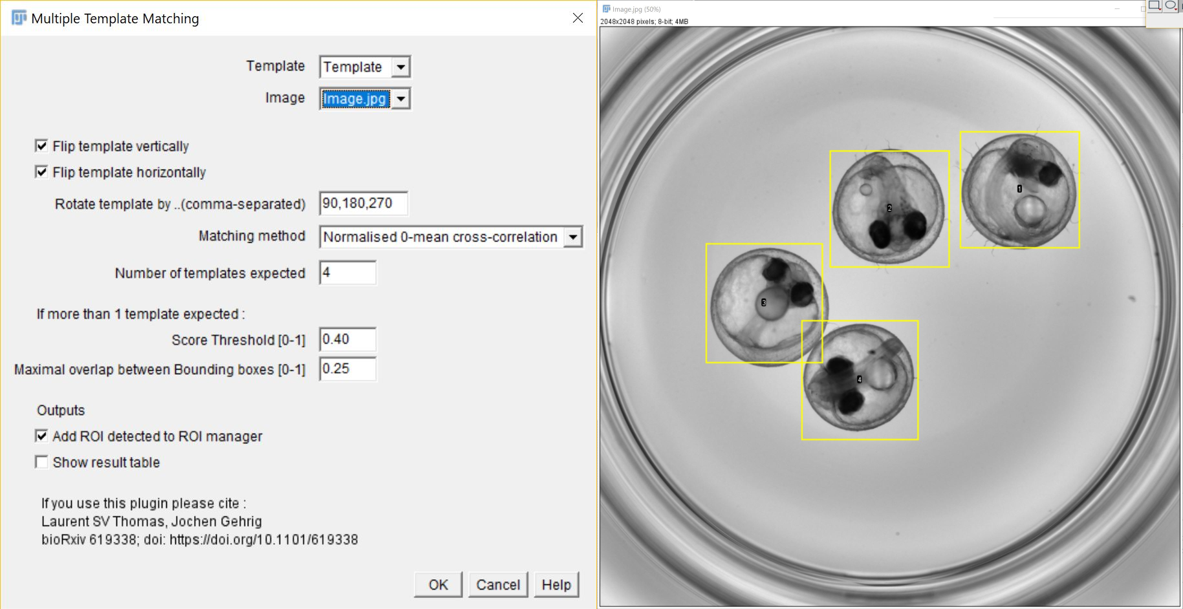1183x609 pixels.
Task: Uncheck Flip template vertically
Action: (41, 146)
